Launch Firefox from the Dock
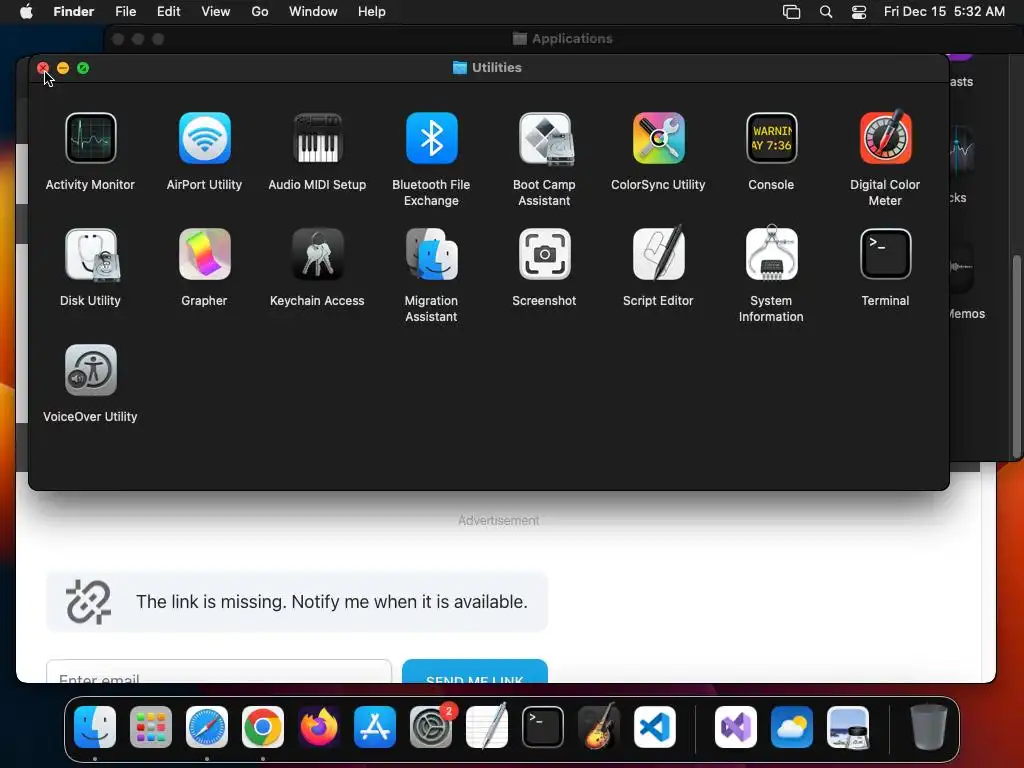This screenshot has height=768, width=1024. pyautogui.click(x=319, y=727)
